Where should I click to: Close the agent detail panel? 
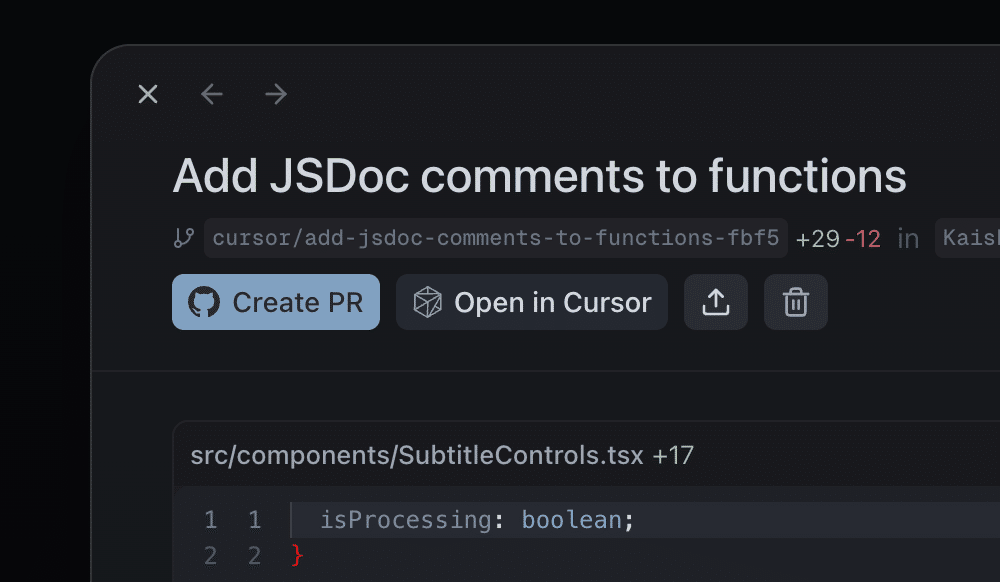148,94
